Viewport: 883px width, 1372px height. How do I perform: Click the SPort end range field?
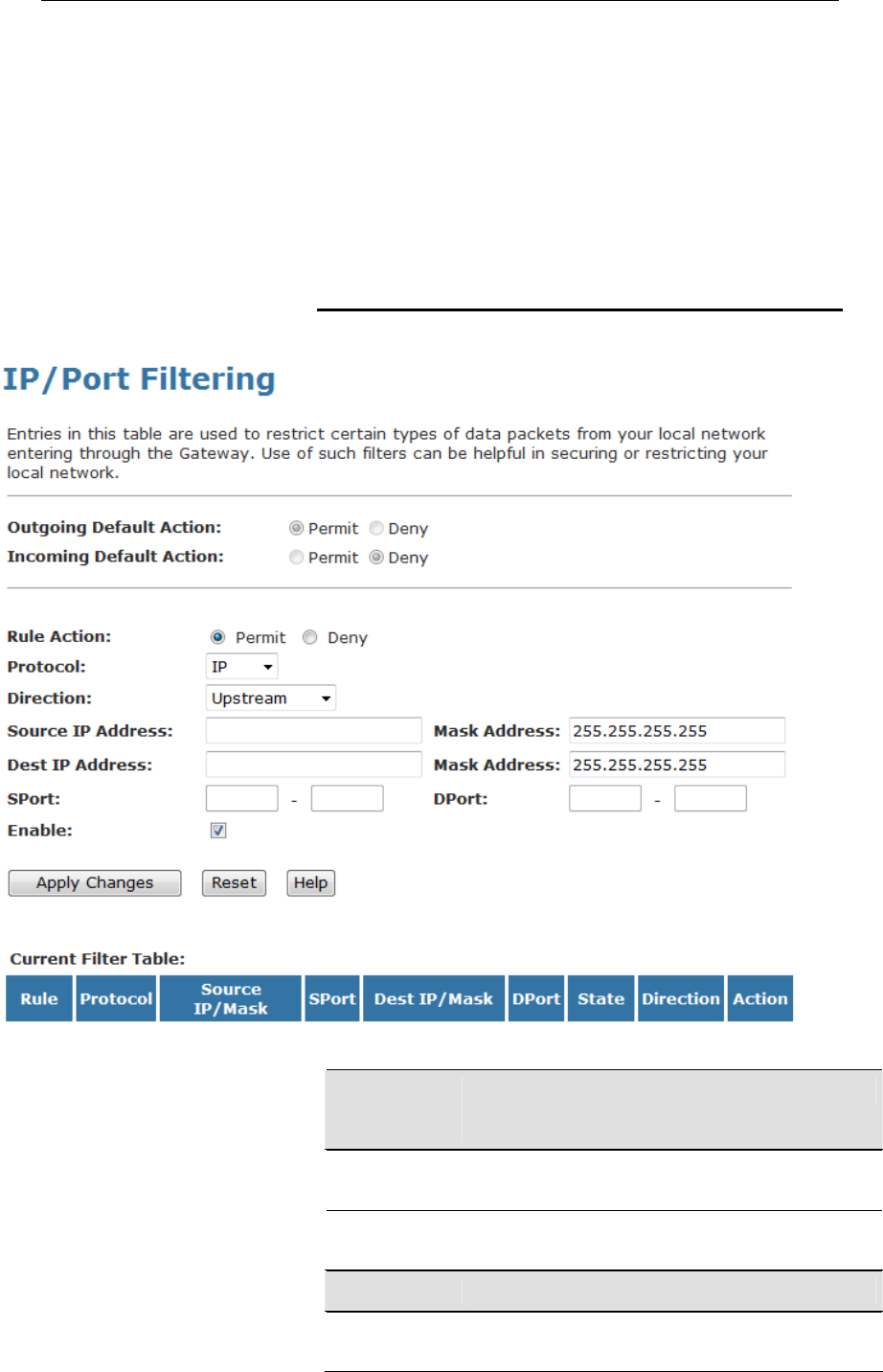347,799
